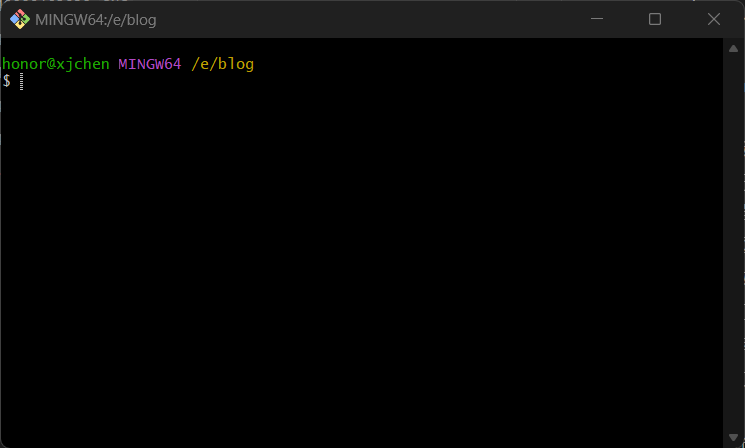The height and width of the screenshot is (448, 745).
Task: Click the Git Bash icon in title bar
Action: pyautogui.click(x=19, y=19)
